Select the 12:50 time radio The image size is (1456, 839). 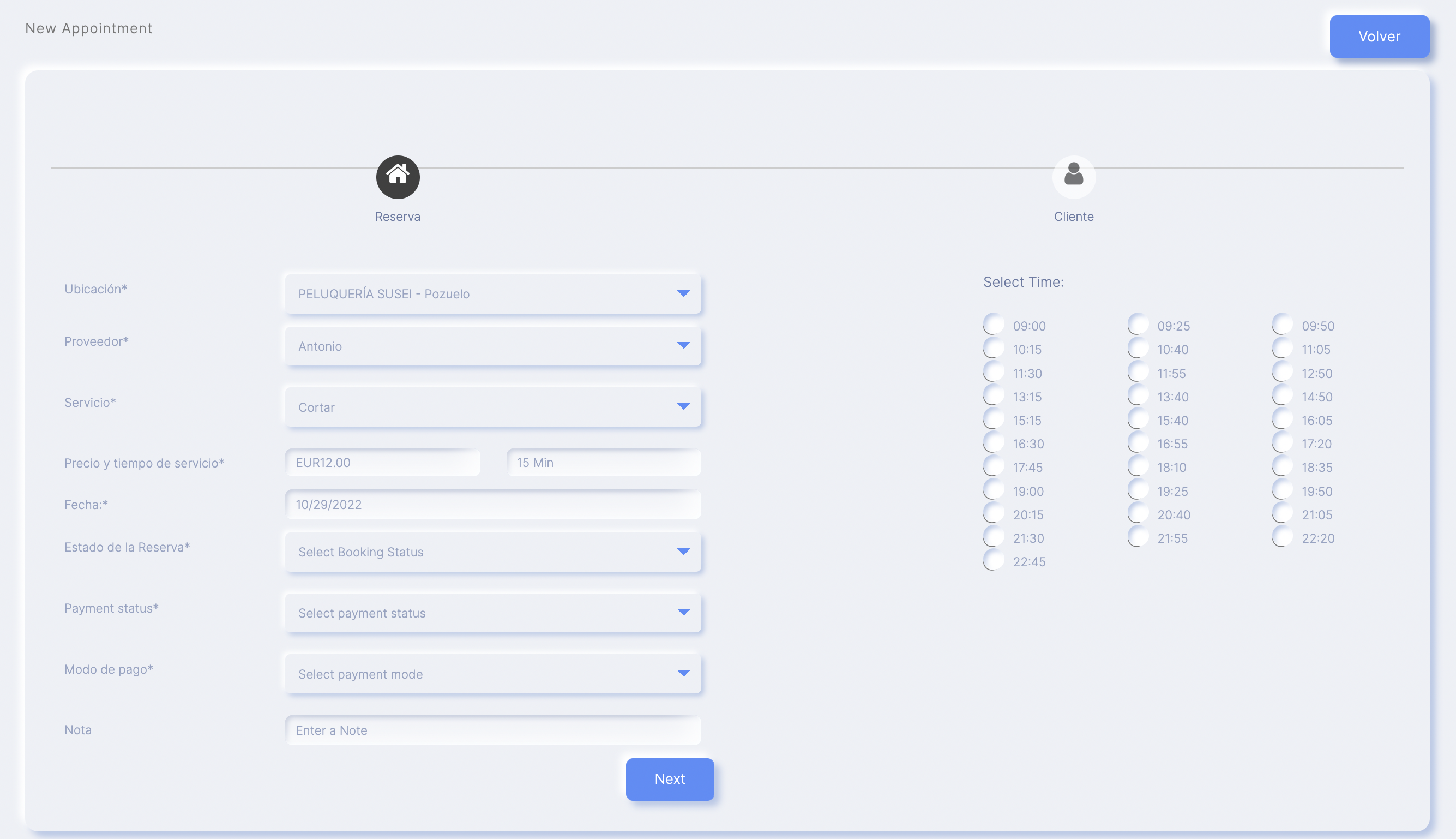[x=1283, y=371]
